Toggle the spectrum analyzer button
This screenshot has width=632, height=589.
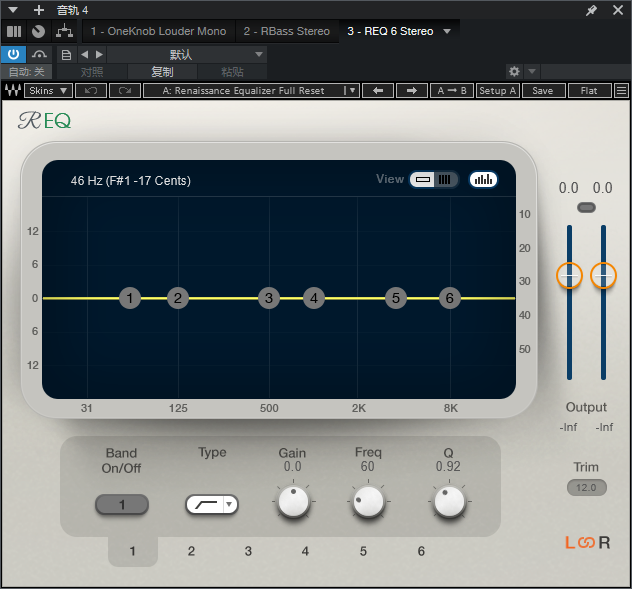point(483,179)
